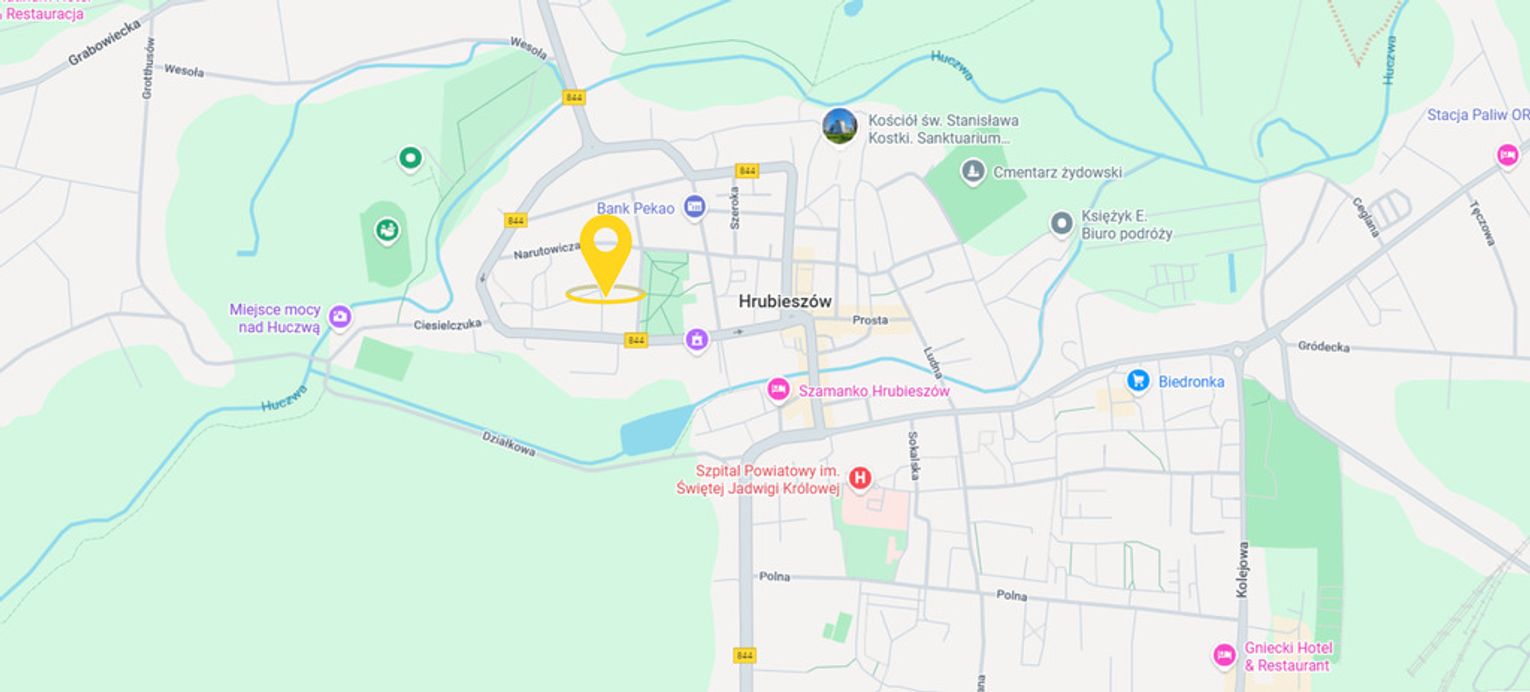Screen dimensions: 1530x692
Task: Click the Hrubieszów city name label
Action: 785,301
